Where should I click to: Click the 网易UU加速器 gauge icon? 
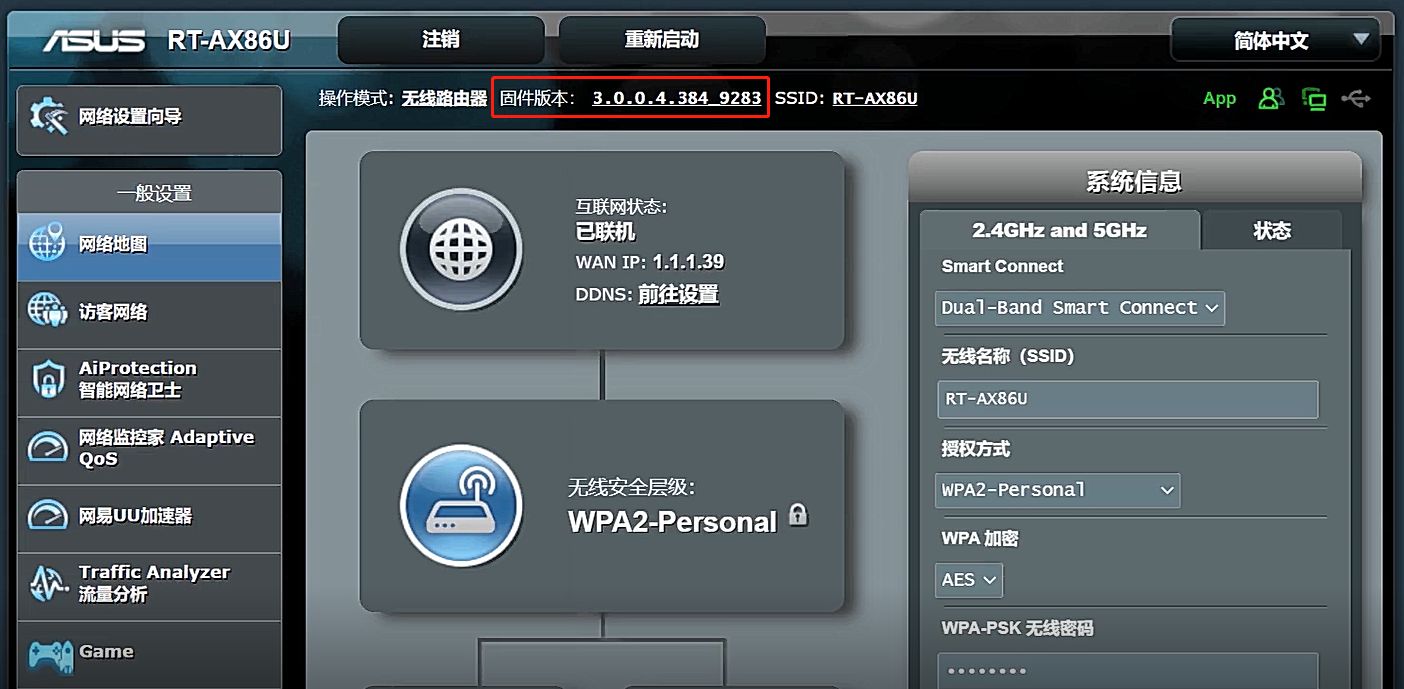[48, 515]
